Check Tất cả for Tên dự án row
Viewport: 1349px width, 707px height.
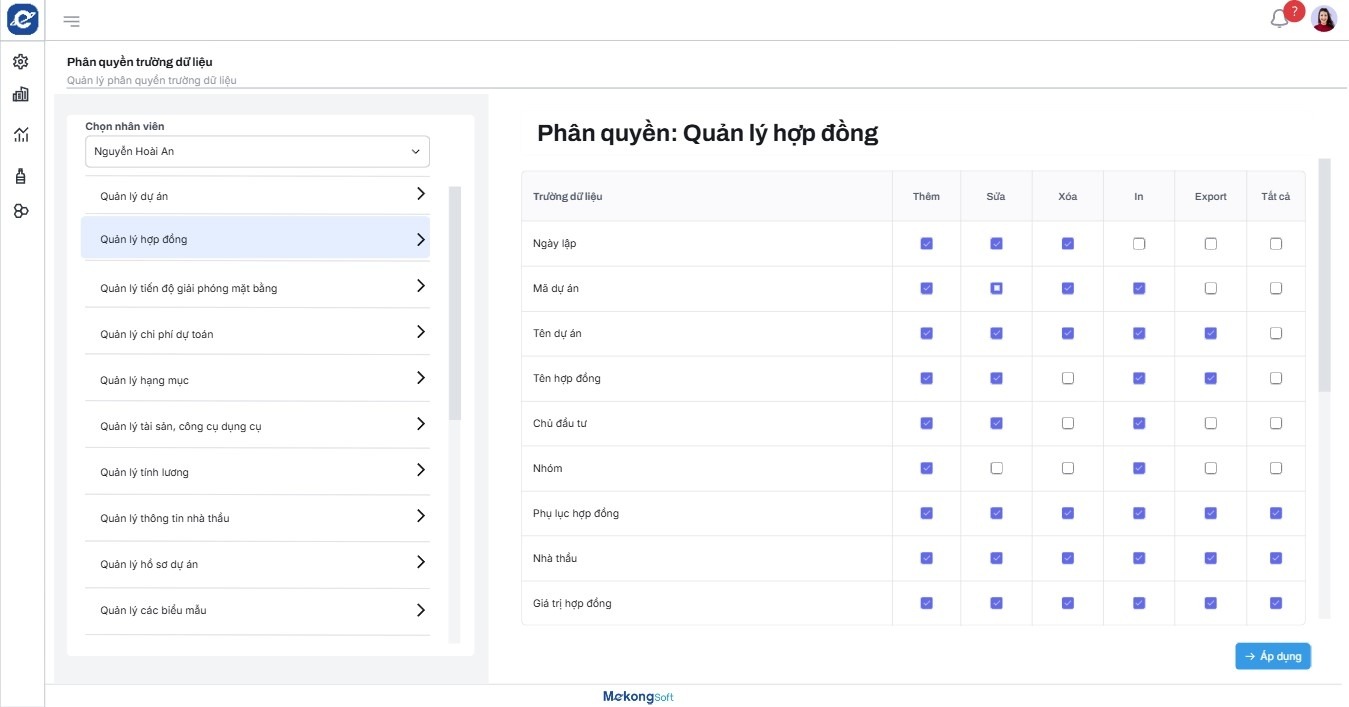click(1276, 334)
